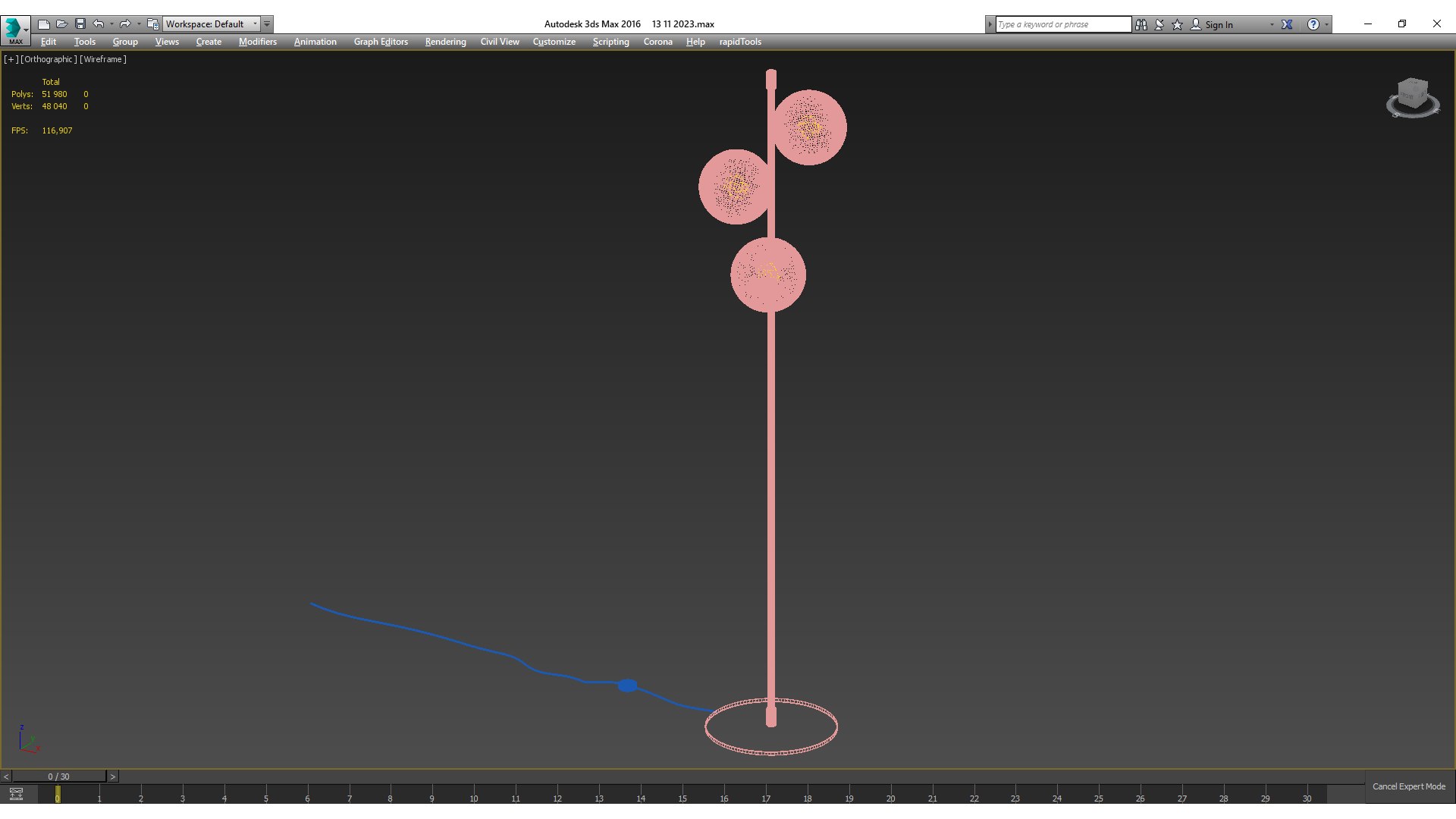Open the Workspace: Default dropdown

click(x=212, y=24)
